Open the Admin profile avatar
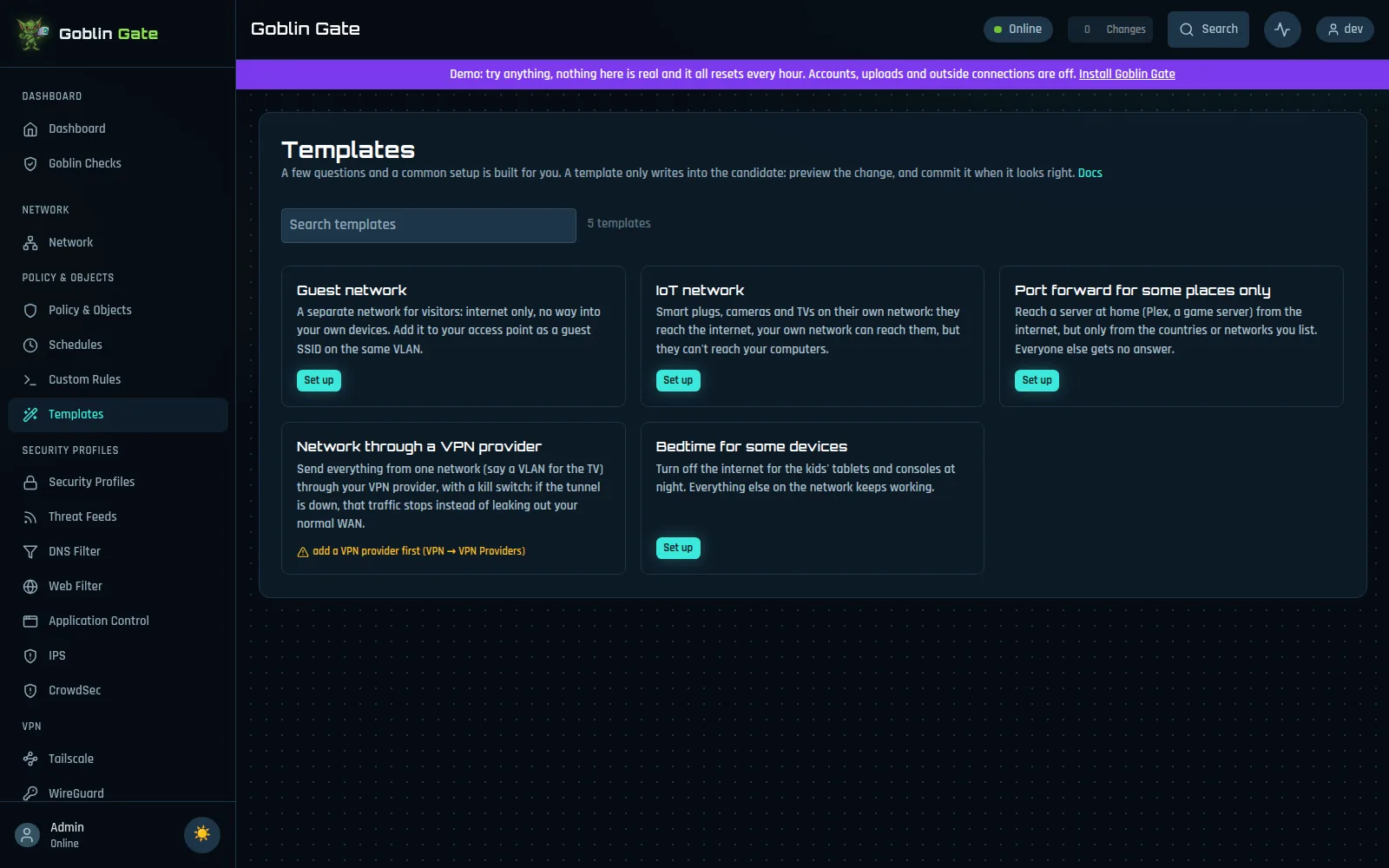The height and width of the screenshot is (868, 1389). [x=27, y=835]
